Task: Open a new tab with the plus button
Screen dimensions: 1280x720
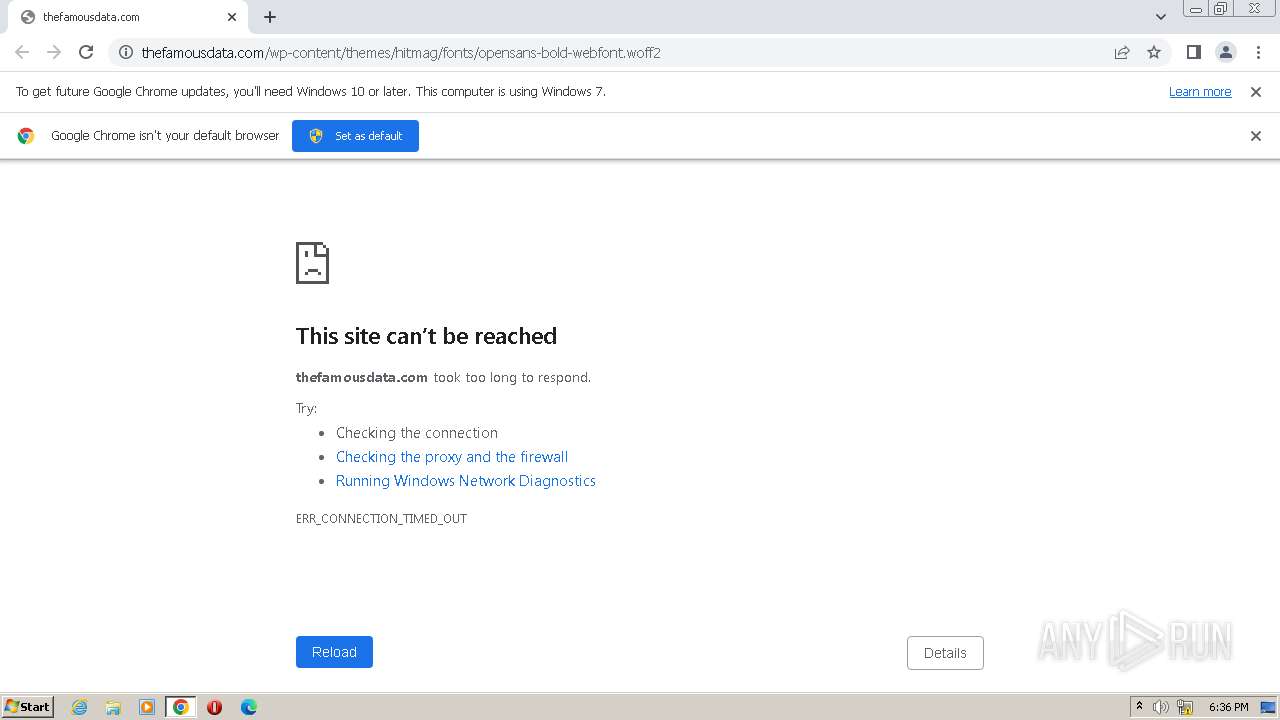Action: 270,17
